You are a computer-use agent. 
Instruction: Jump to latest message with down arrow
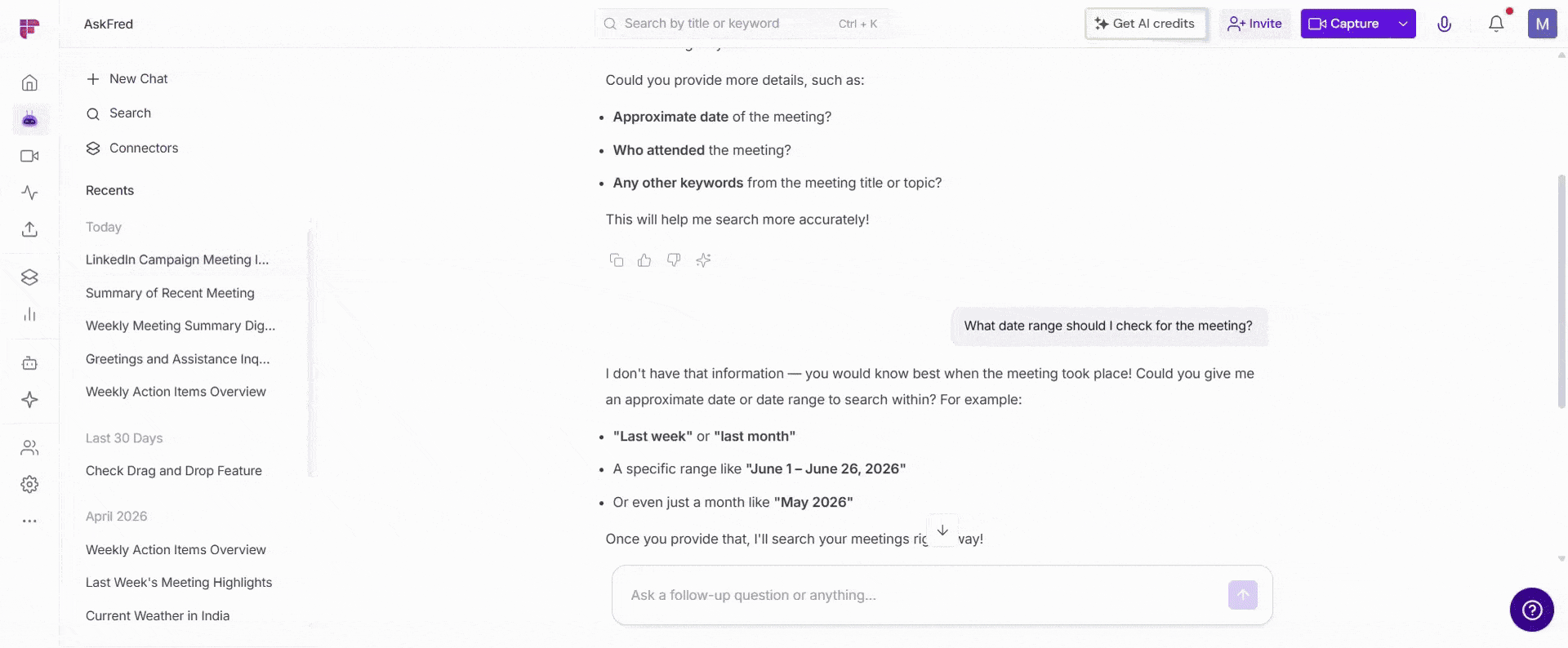[x=942, y=530]
